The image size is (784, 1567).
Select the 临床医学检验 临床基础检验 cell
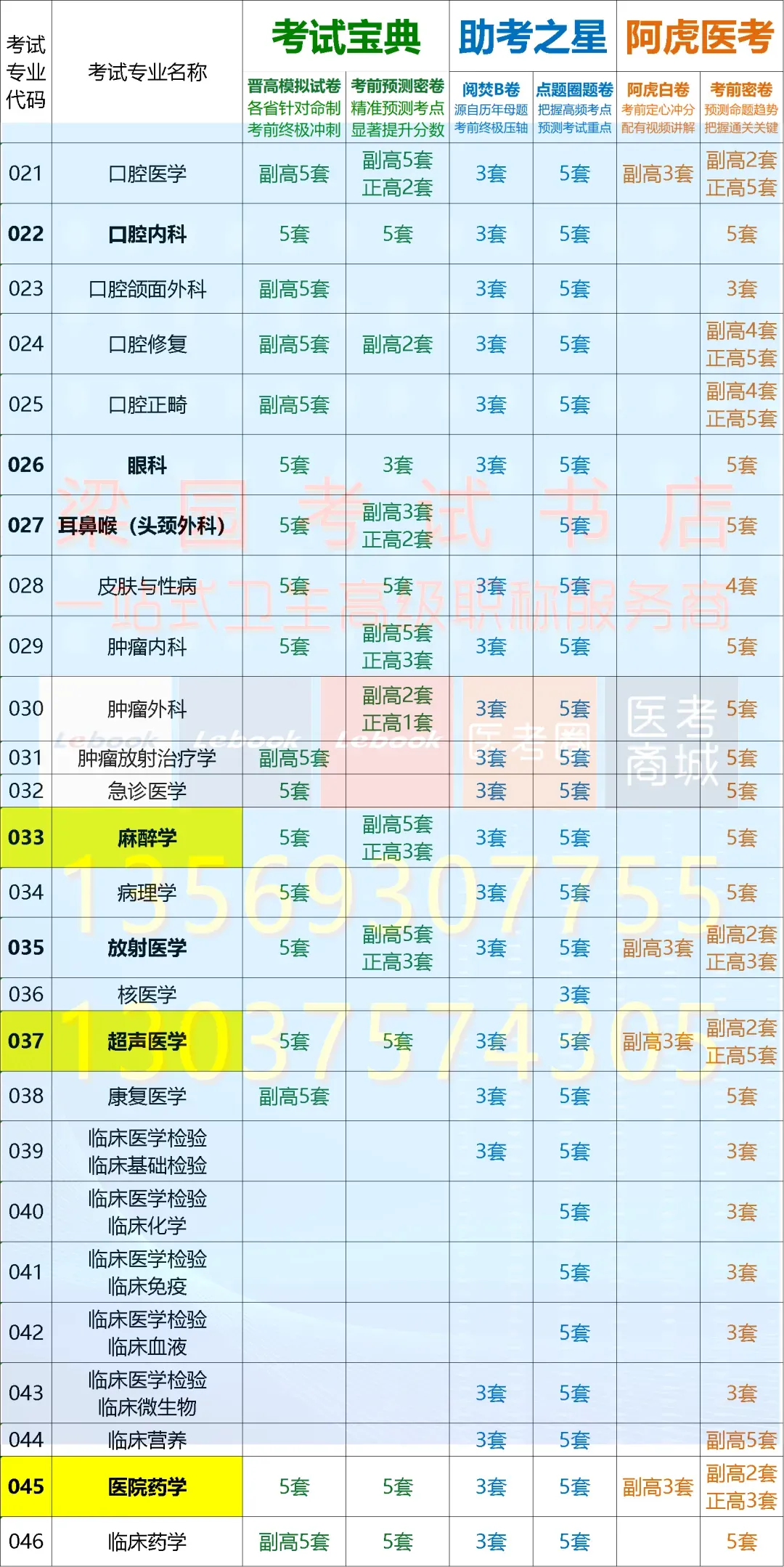[x=147, y=1152]
